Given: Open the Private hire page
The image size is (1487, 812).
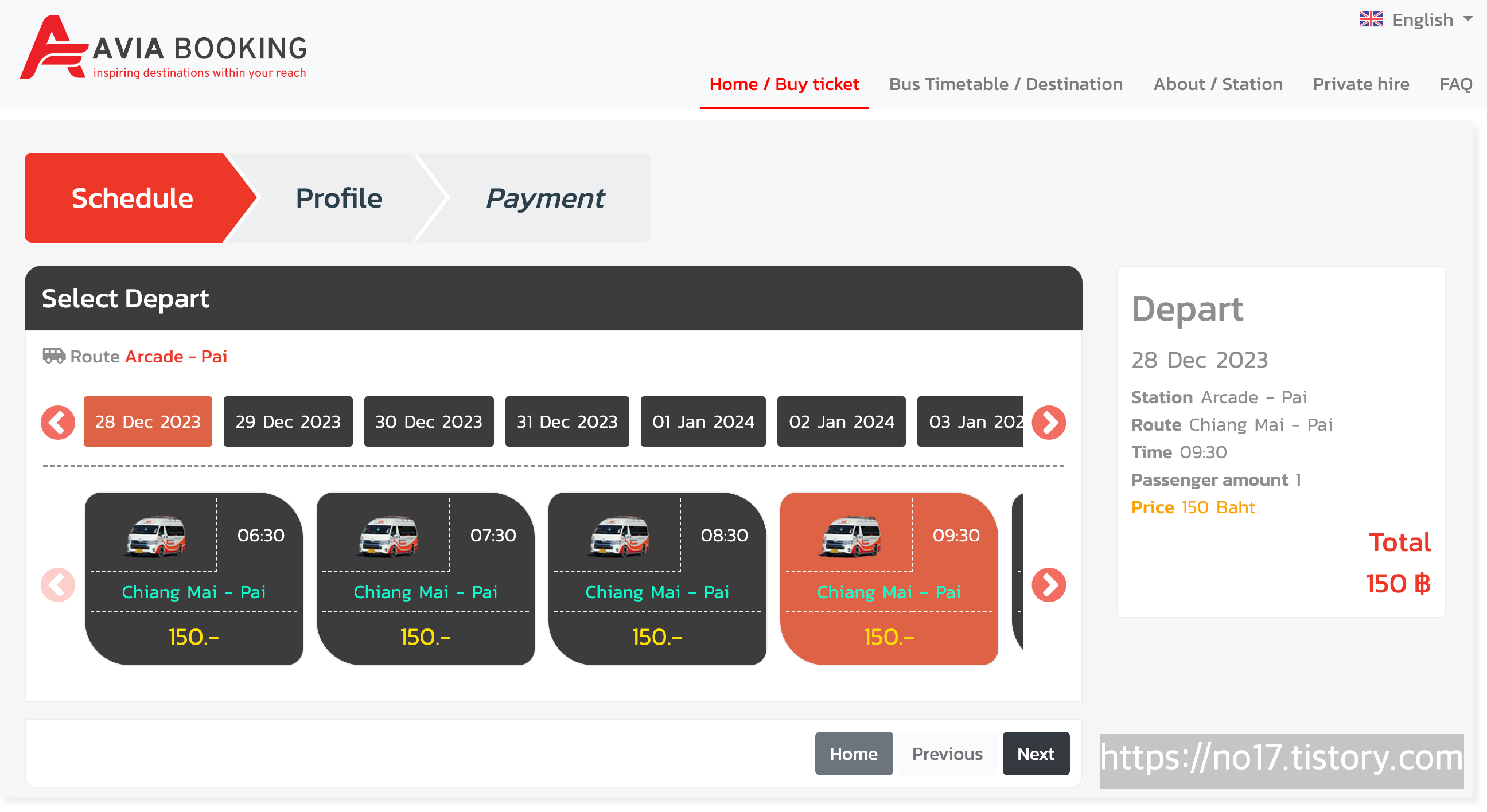Looking at the screenshot, I should 1361,84.
